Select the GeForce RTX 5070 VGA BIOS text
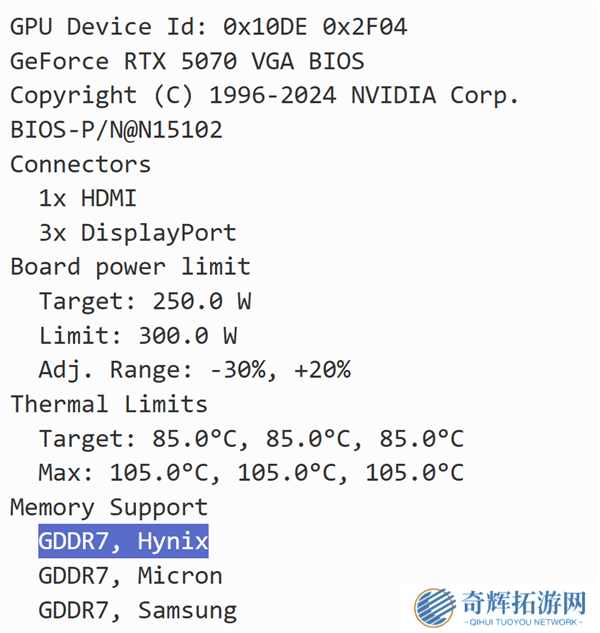Viewport: 600px width, 633px height. 187,61
